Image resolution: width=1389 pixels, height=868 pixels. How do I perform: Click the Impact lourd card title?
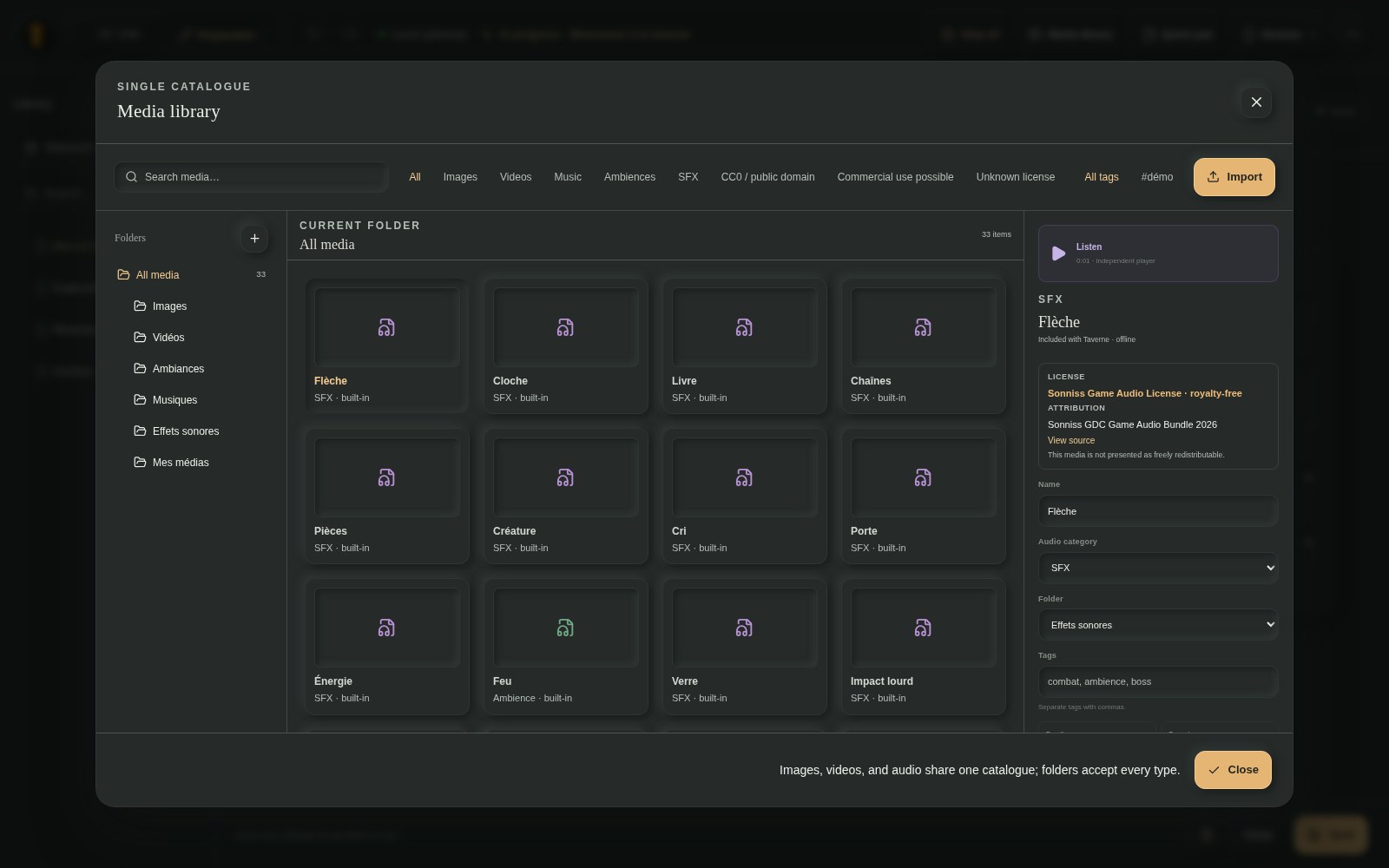pyautogui.click(x=882, y=681)
